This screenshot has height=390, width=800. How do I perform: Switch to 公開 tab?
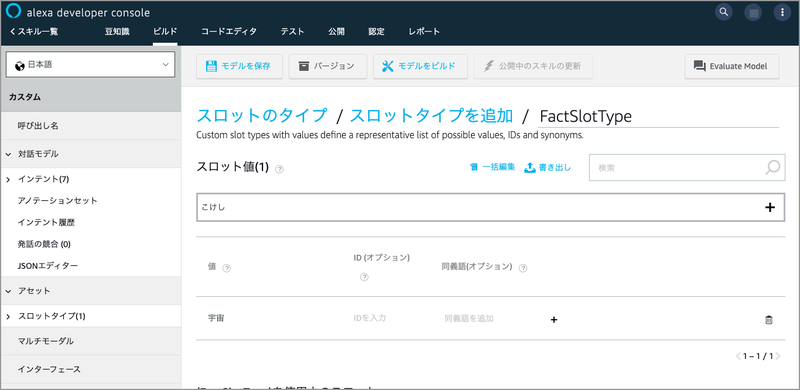(x=336, y=32)
